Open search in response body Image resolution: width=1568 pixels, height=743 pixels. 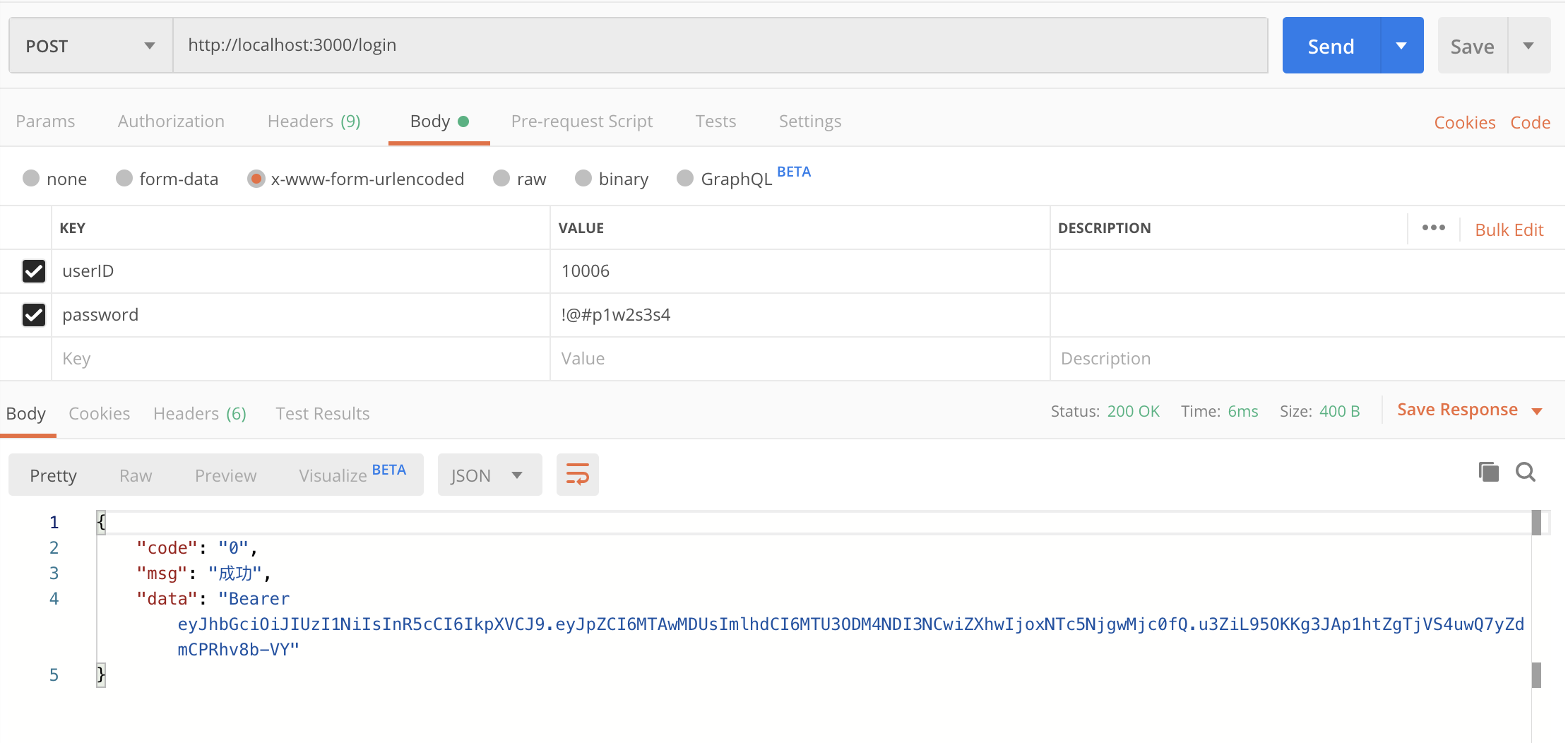(1525, 472)
